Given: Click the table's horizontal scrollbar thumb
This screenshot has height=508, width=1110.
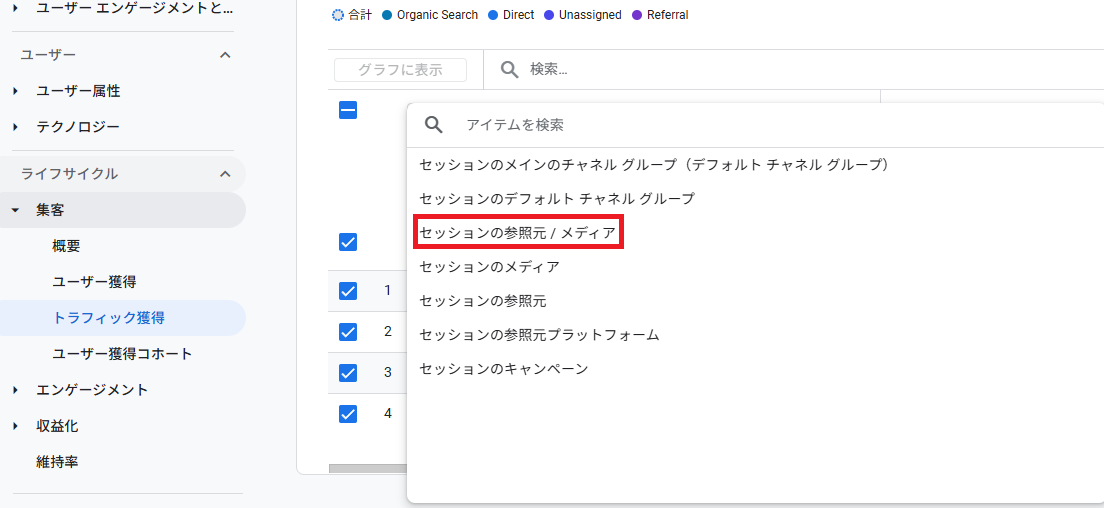Looking at the screenshot, I should coord(368,468).
